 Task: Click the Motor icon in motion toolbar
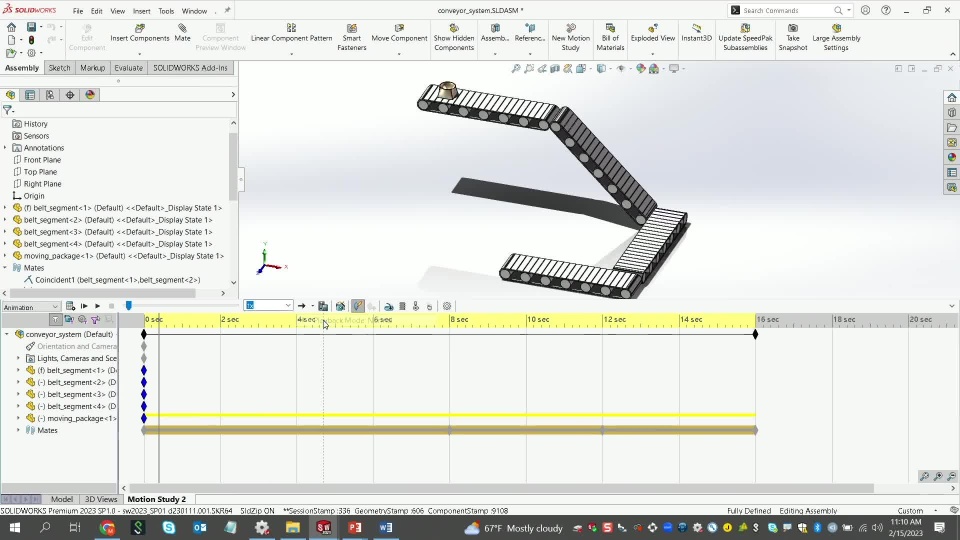[389, 306]
